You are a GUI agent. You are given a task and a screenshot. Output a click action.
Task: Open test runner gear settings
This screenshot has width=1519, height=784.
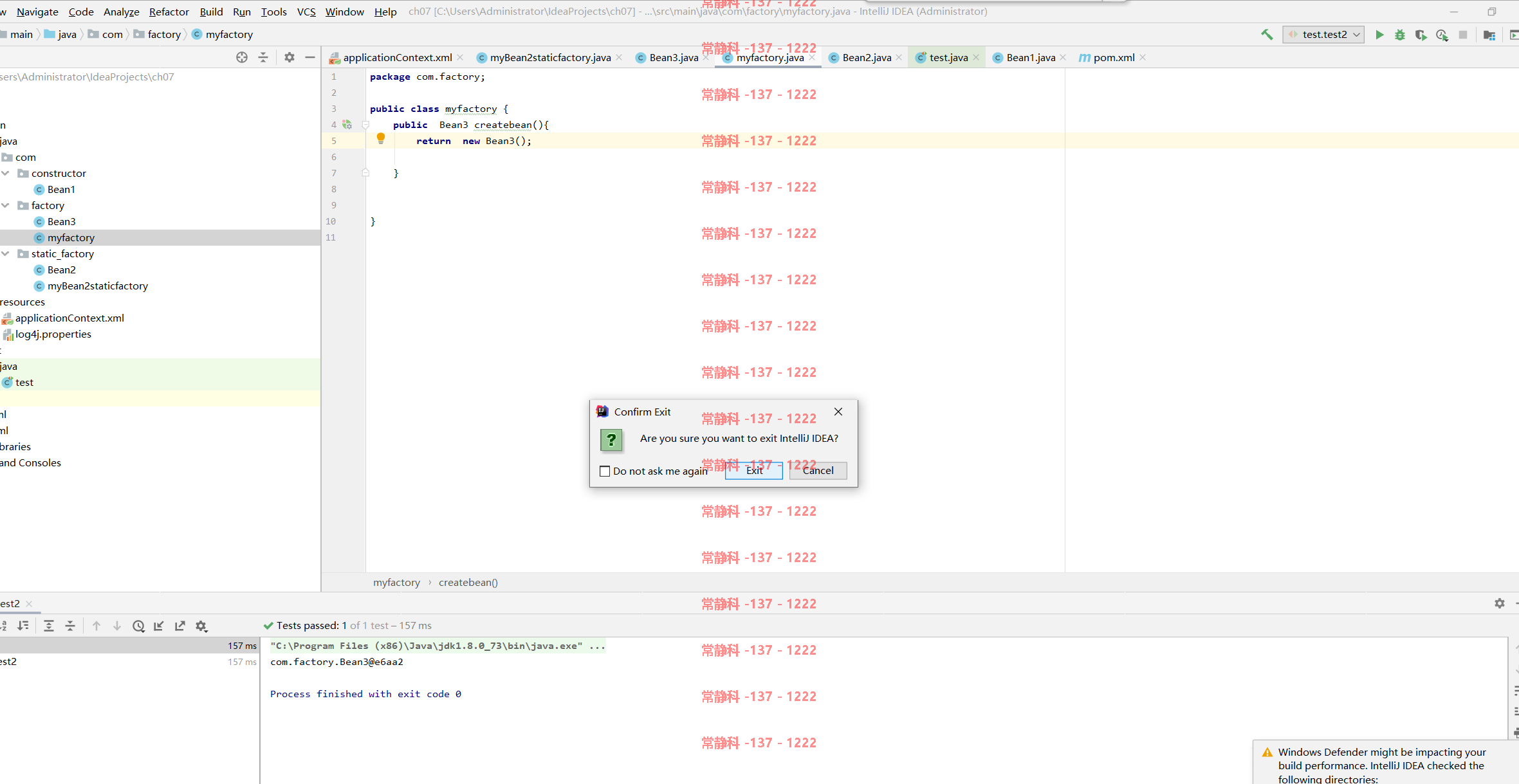(x=201, y=626)
